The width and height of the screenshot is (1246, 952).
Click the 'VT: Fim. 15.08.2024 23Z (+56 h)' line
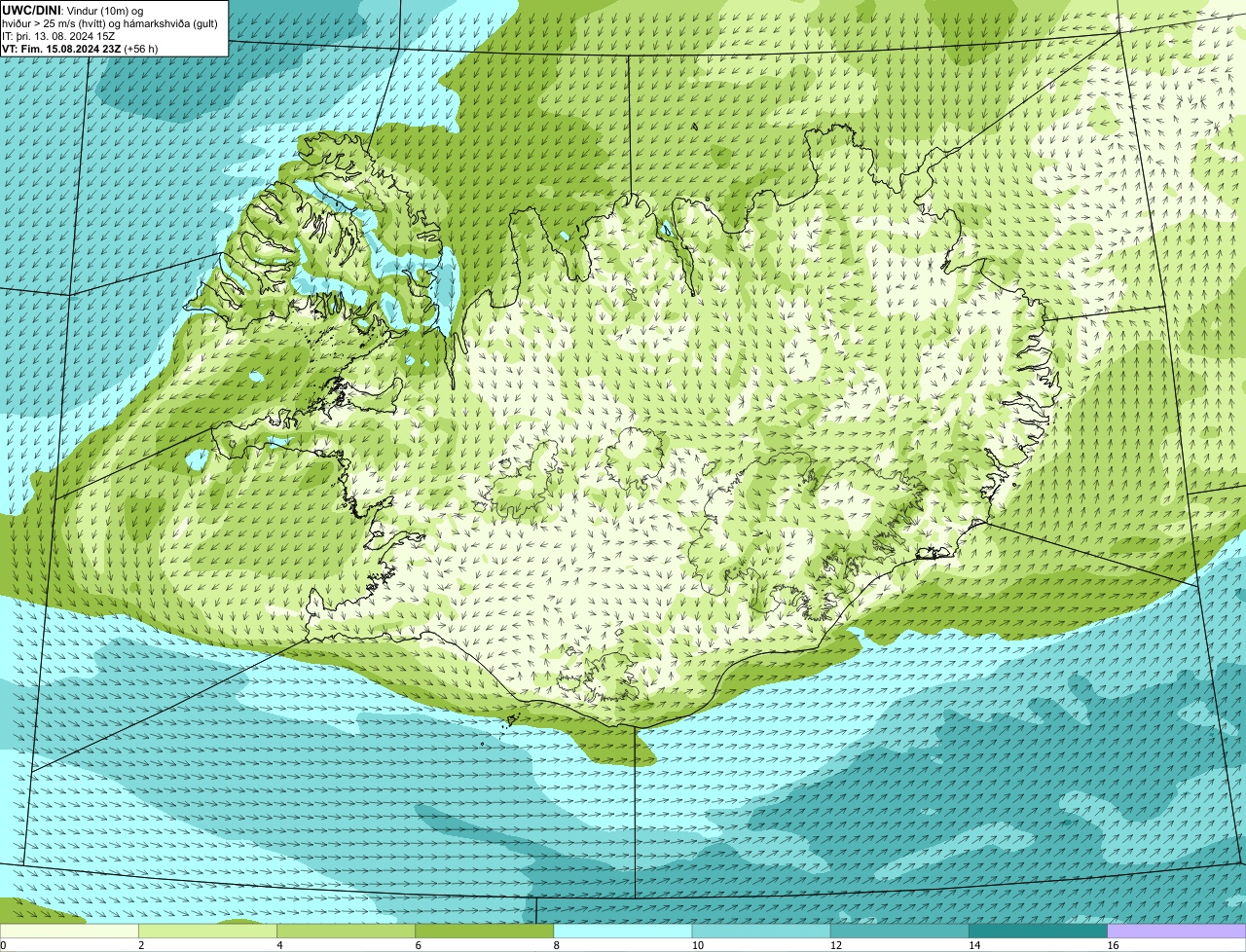80,48
